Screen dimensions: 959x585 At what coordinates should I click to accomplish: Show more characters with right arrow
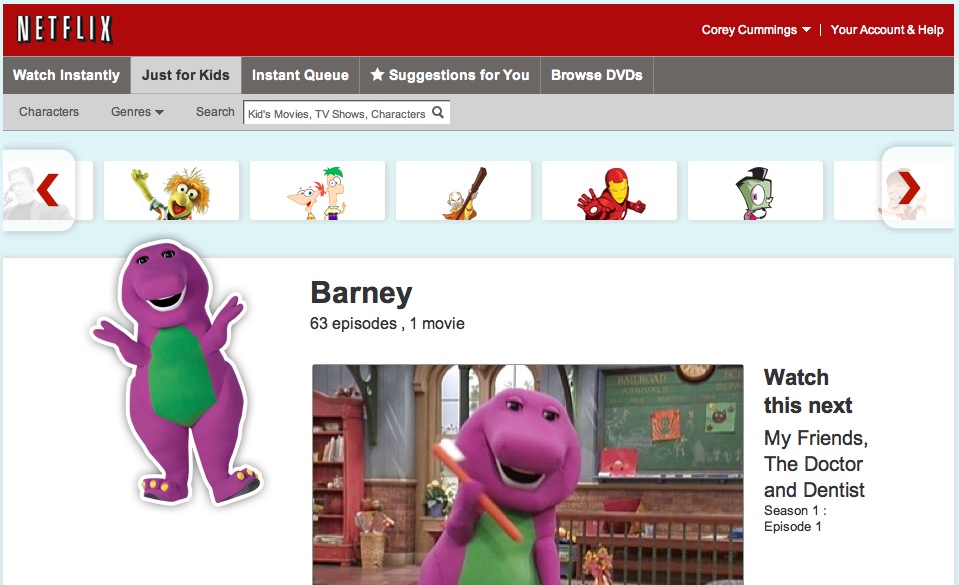click(909, 187)
